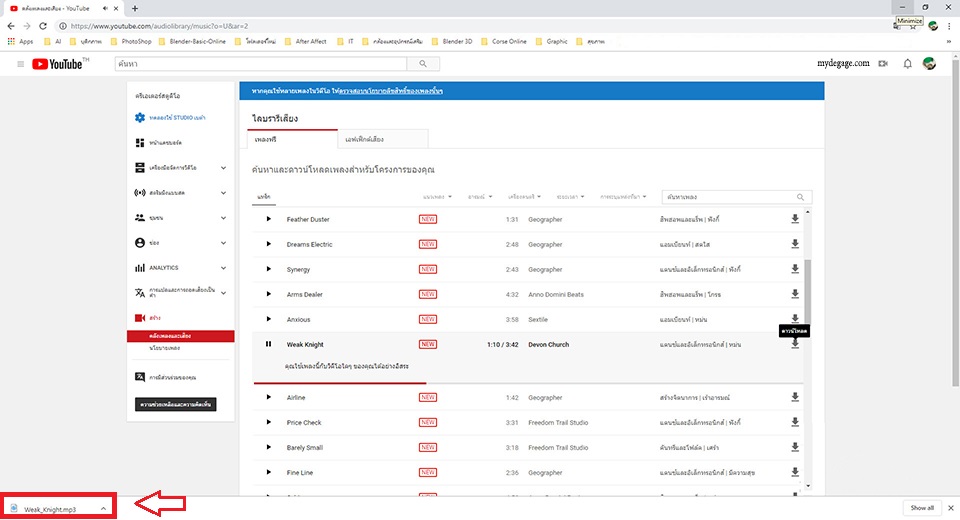
Task: Expand the Video Manager sidebar section
Action: [x=223, y=168]
